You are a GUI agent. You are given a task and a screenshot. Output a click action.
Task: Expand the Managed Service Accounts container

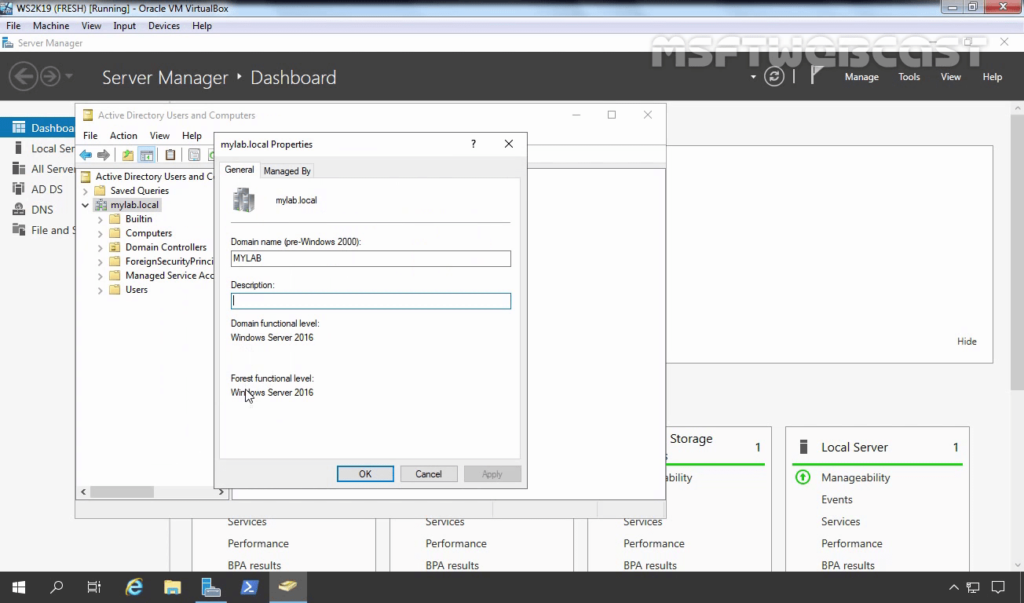tap(100, 276)
